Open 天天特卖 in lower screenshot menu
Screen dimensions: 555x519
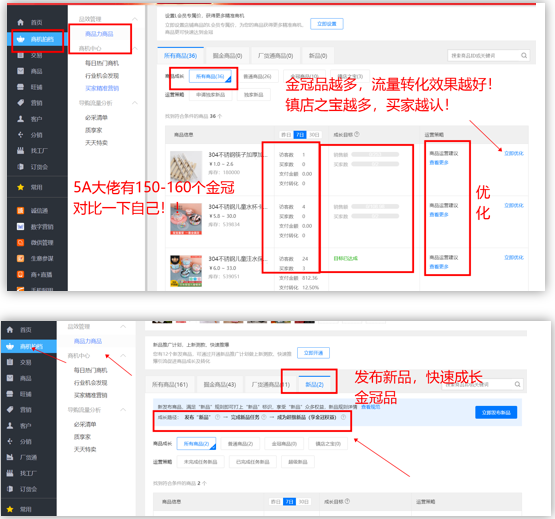(85, 449)
